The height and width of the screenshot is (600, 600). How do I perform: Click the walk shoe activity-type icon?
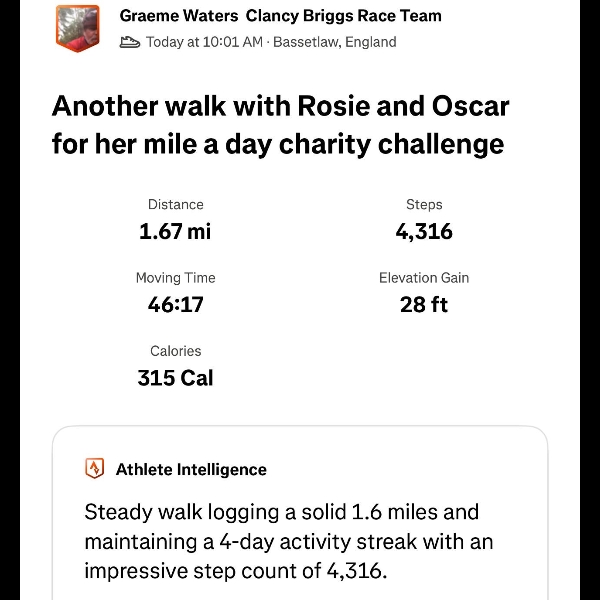pos(129,42)
